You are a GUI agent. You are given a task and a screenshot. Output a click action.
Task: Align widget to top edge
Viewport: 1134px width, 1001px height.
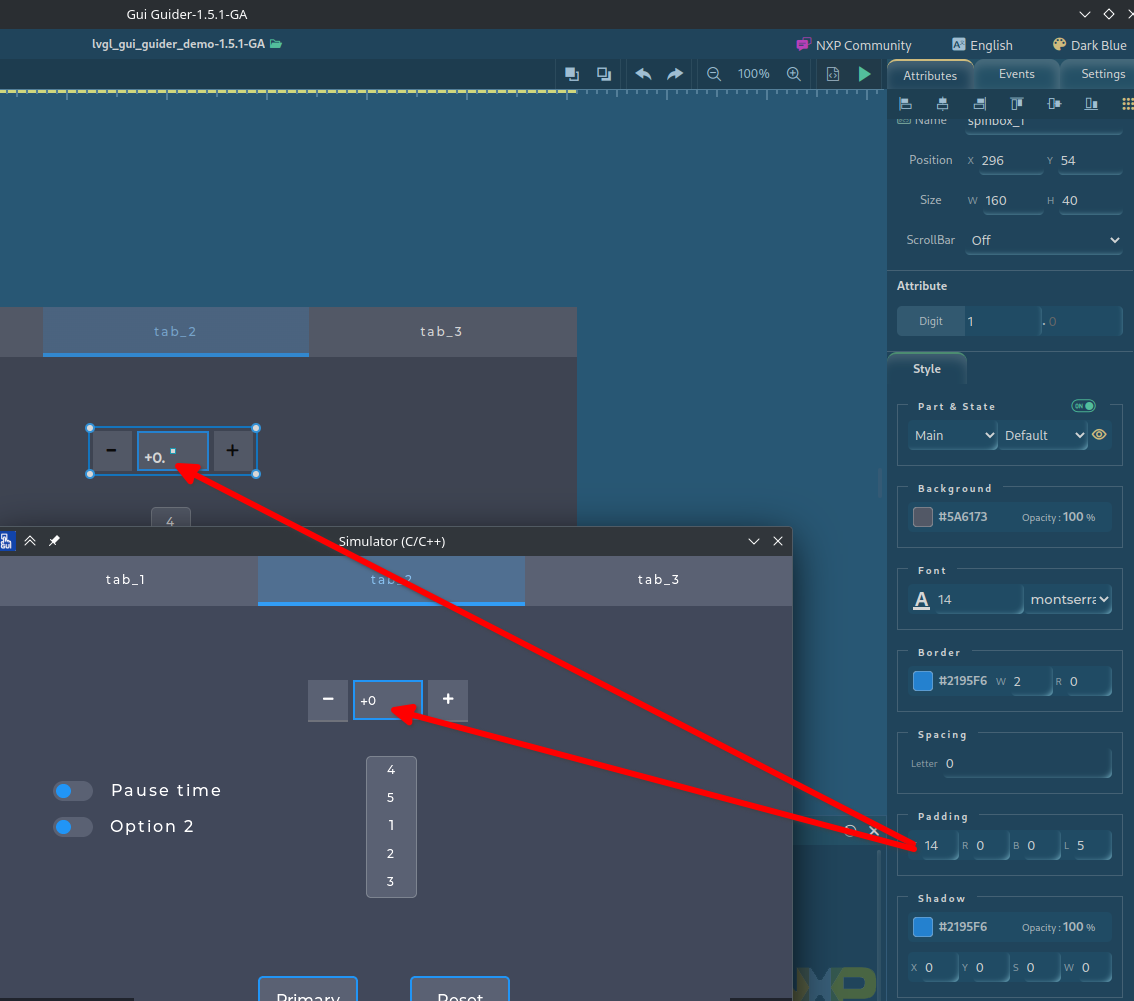point(1017,104)
